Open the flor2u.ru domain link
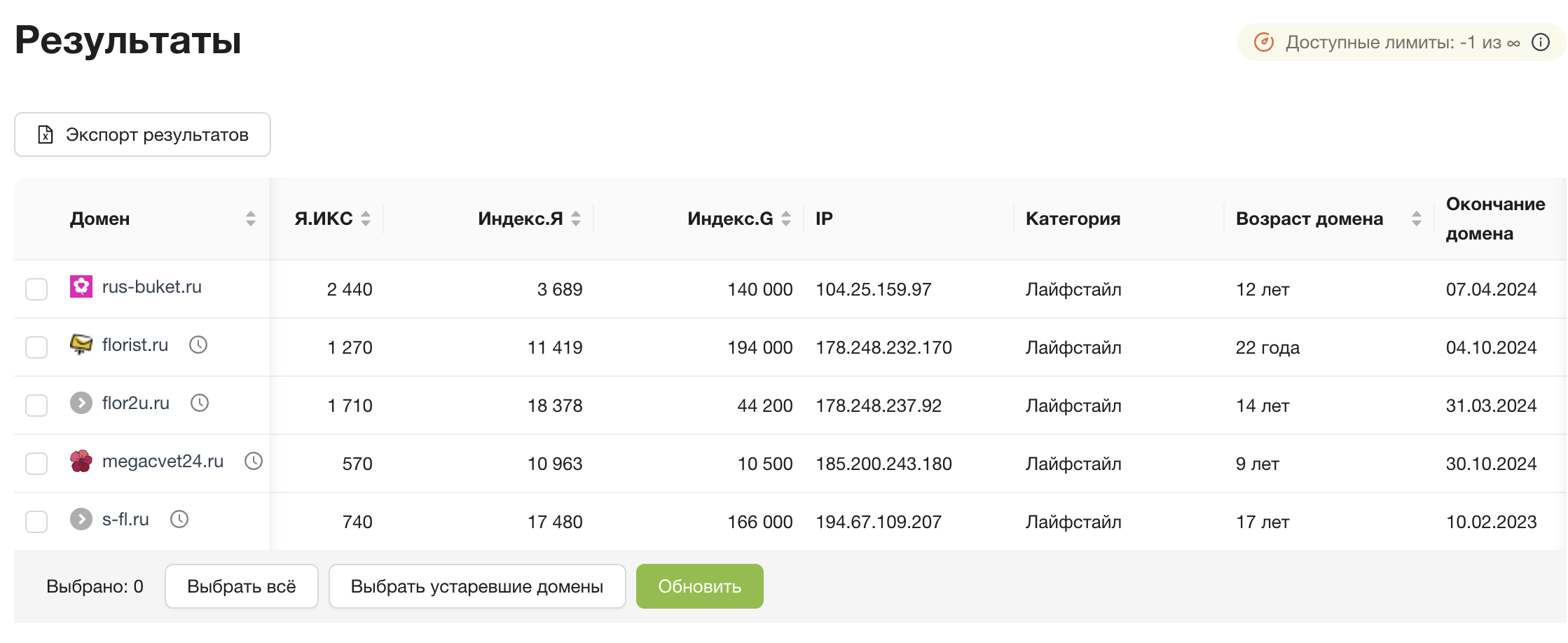The image size is (1568, 643). (136, 403)
